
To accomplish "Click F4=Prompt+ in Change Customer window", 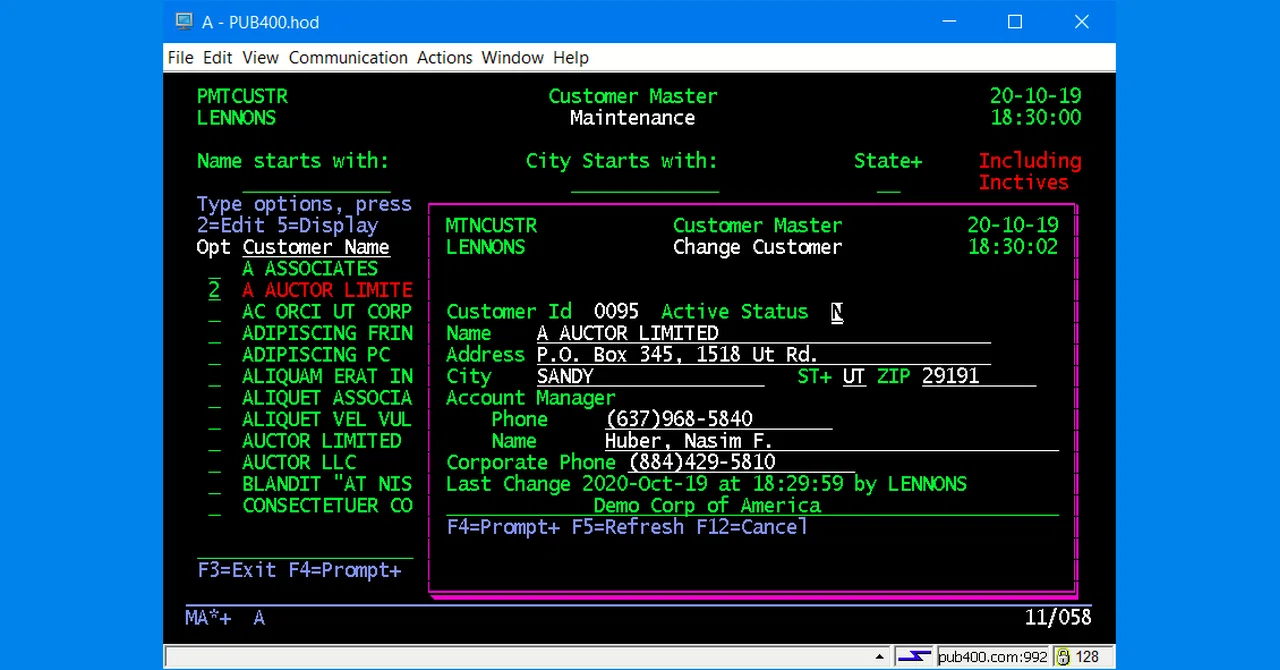I will click(503, 527).
